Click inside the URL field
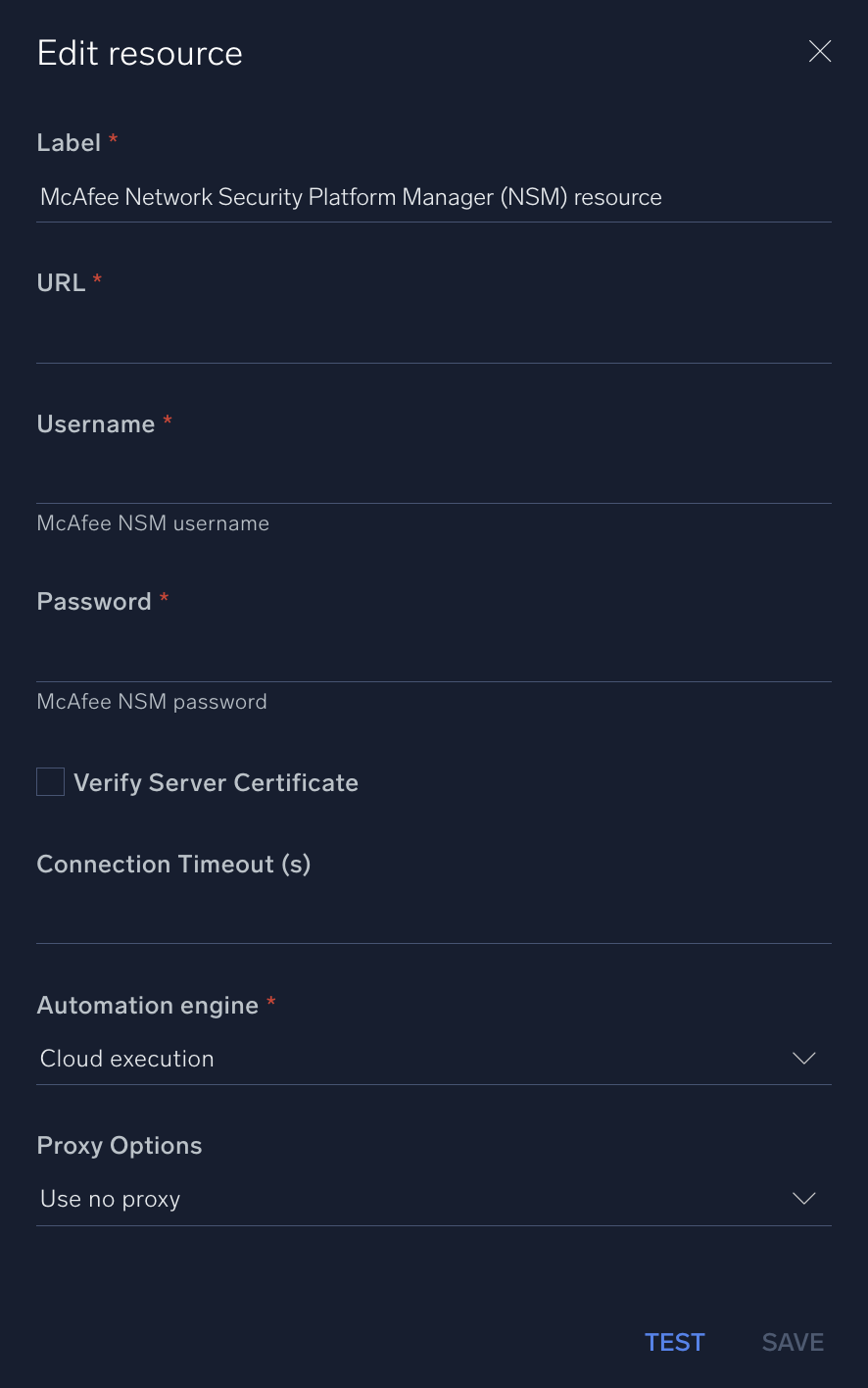The image size is (868, 1388). click(431, 343)
